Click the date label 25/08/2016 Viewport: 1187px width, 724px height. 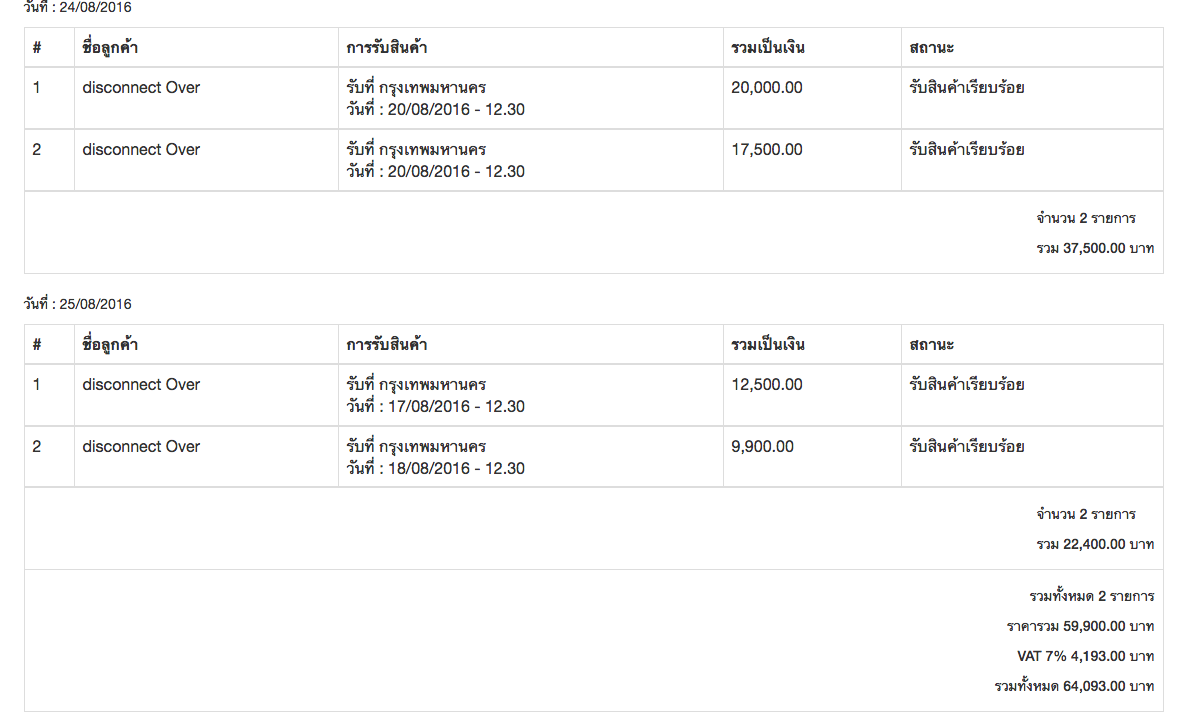(x=78, y=304)
